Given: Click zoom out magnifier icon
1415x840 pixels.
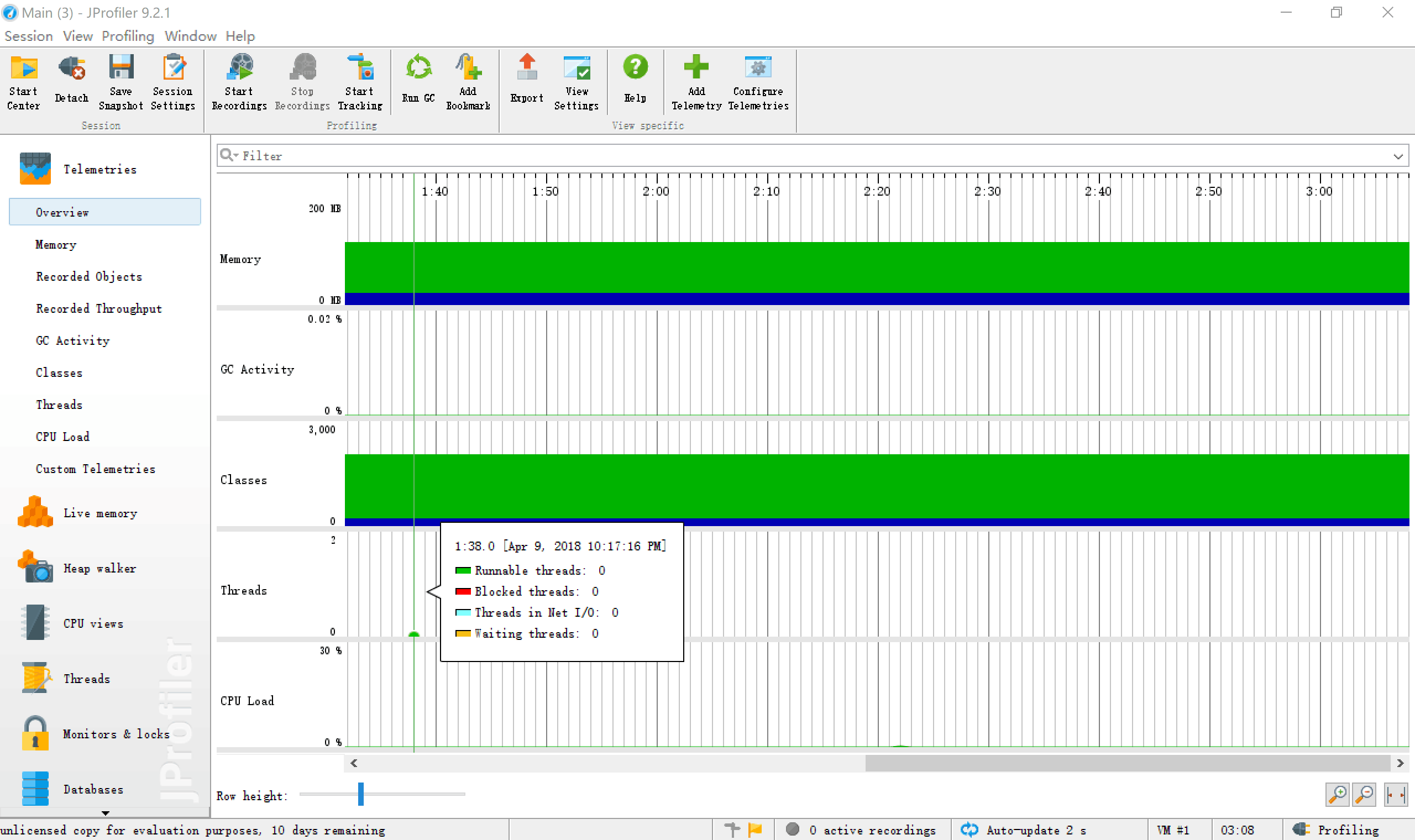Looking at the screenshot, I should 1365,794.
